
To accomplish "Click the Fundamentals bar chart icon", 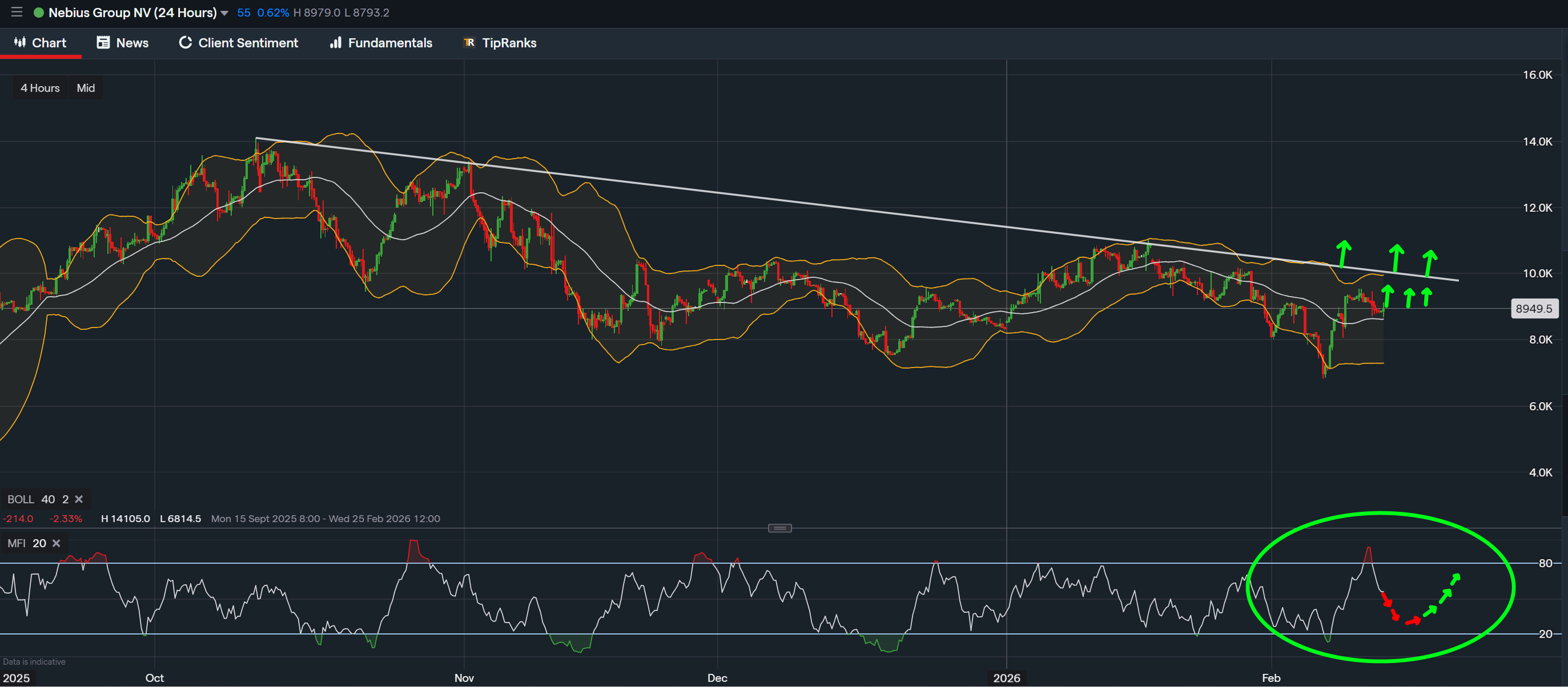I will [335, 42].
